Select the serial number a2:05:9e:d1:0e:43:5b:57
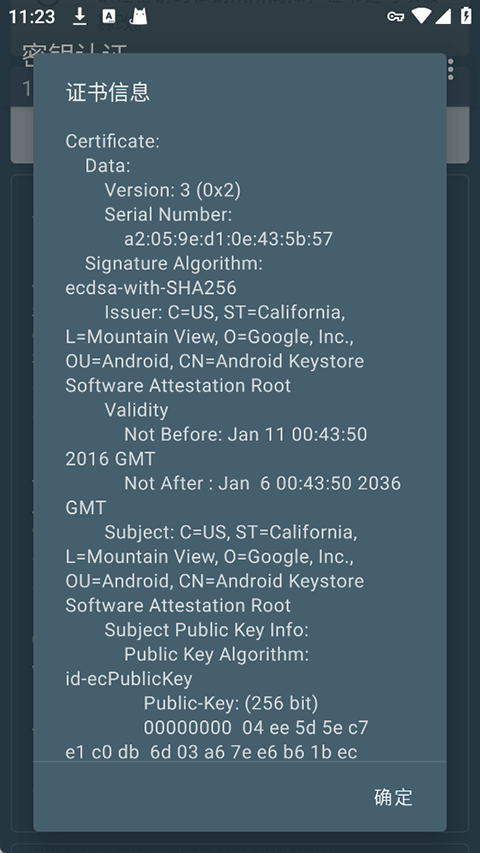The height and width of the screenshot is (853, 480). 229,239
